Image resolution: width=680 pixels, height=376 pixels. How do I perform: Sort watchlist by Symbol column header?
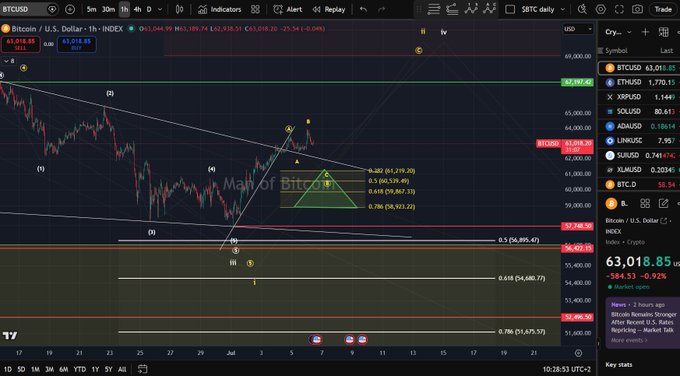616,51
